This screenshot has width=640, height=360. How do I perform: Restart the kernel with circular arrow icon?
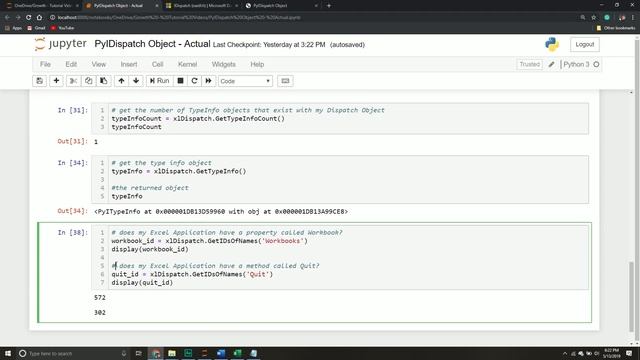[194, 81]
